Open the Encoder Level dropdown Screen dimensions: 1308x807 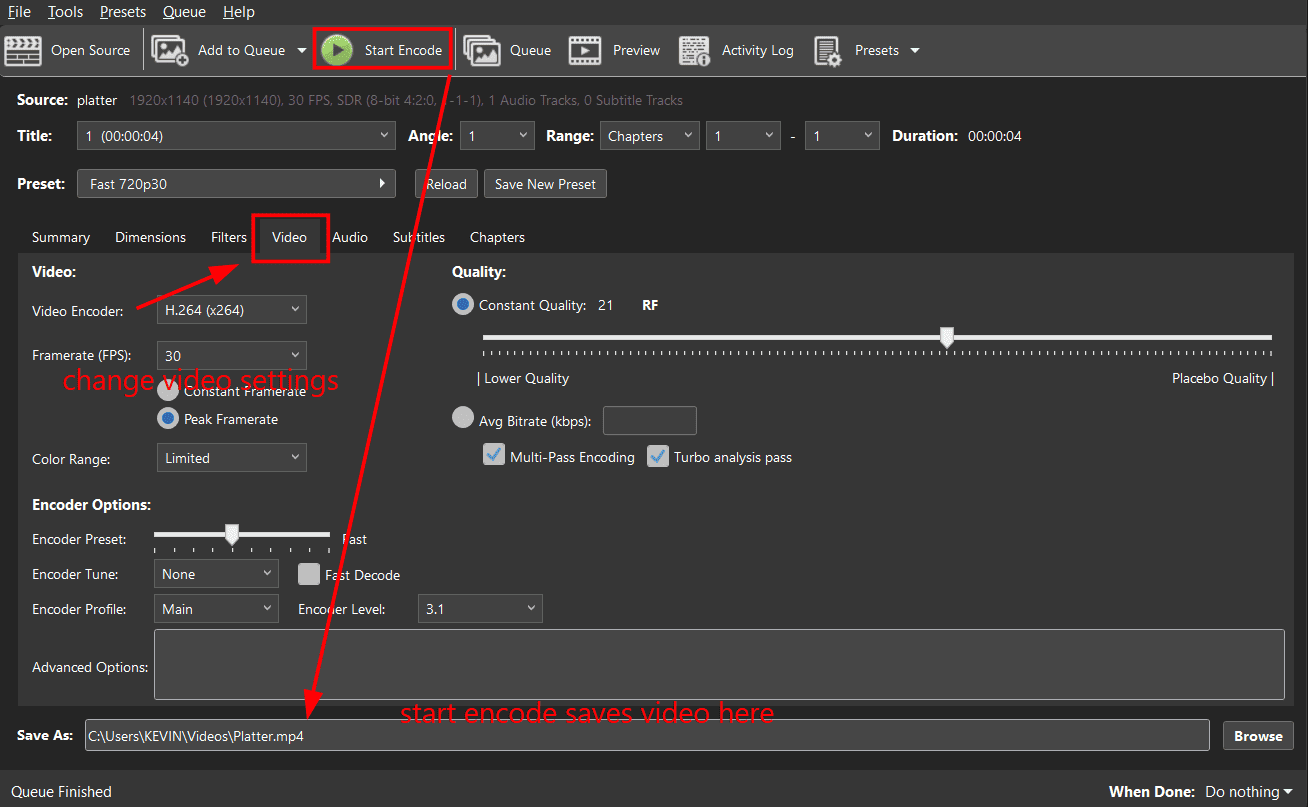click(x=480, y=609)
